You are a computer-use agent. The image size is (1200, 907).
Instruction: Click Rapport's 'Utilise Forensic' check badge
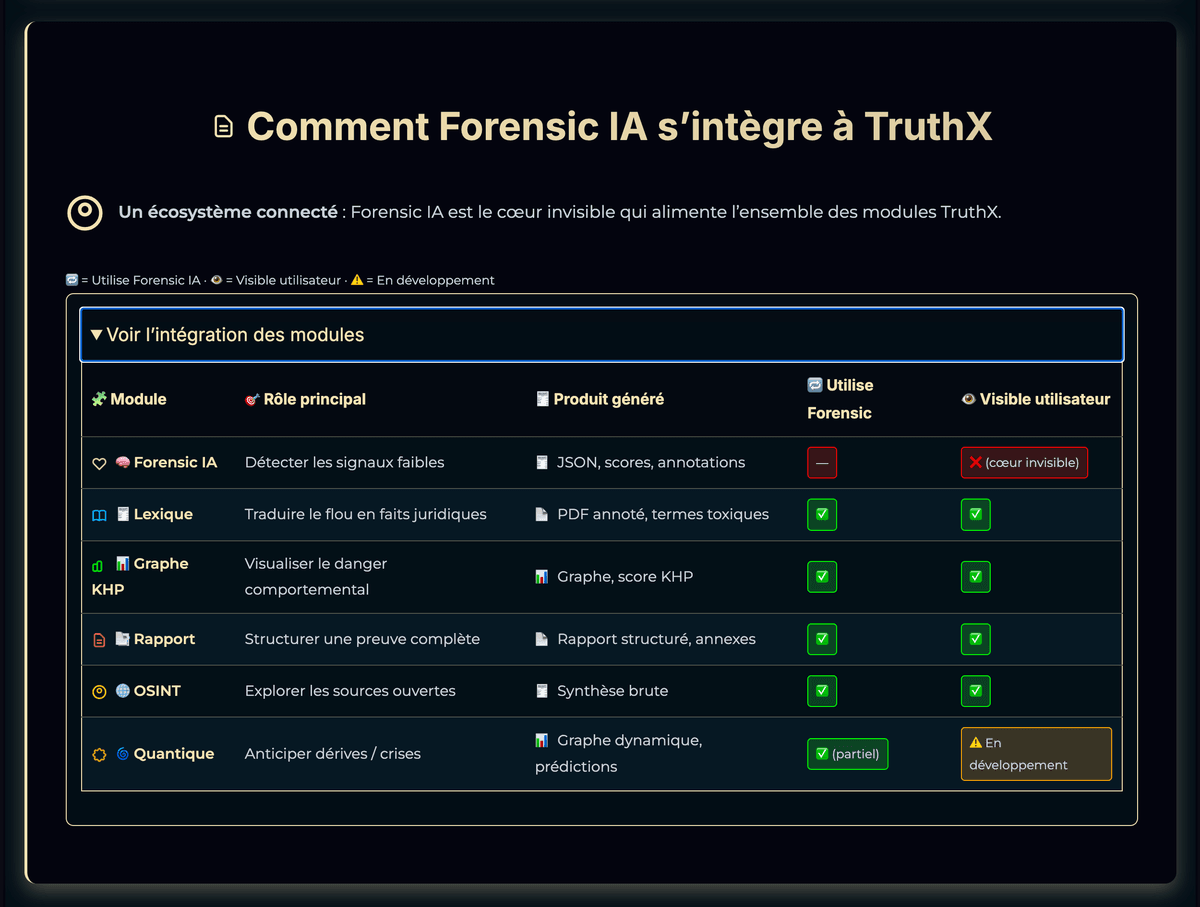pos(822,639)
